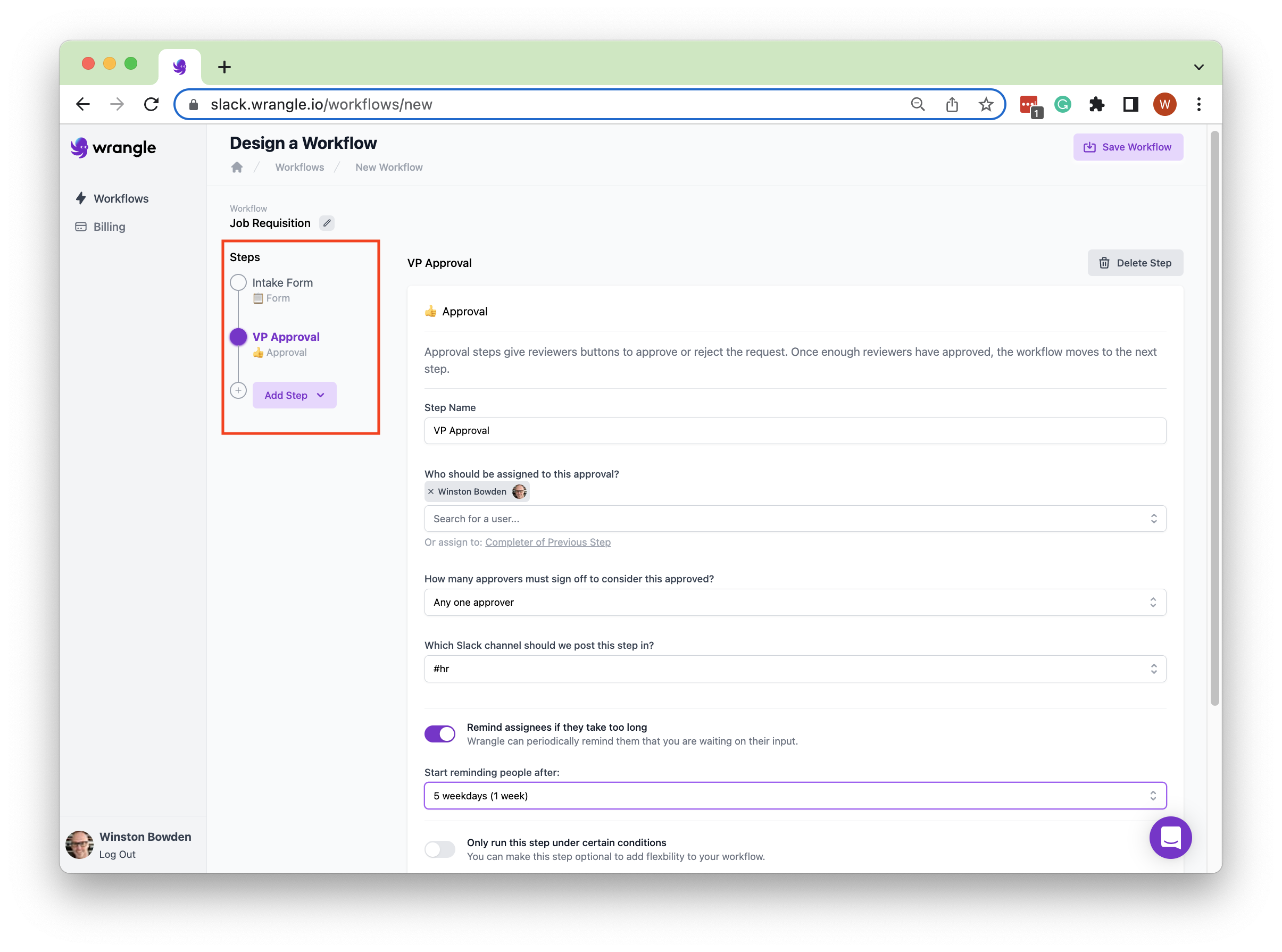Enable only run under certain conditions toggle
This screenshot has height=952, width=1282.
click(440, 849)
